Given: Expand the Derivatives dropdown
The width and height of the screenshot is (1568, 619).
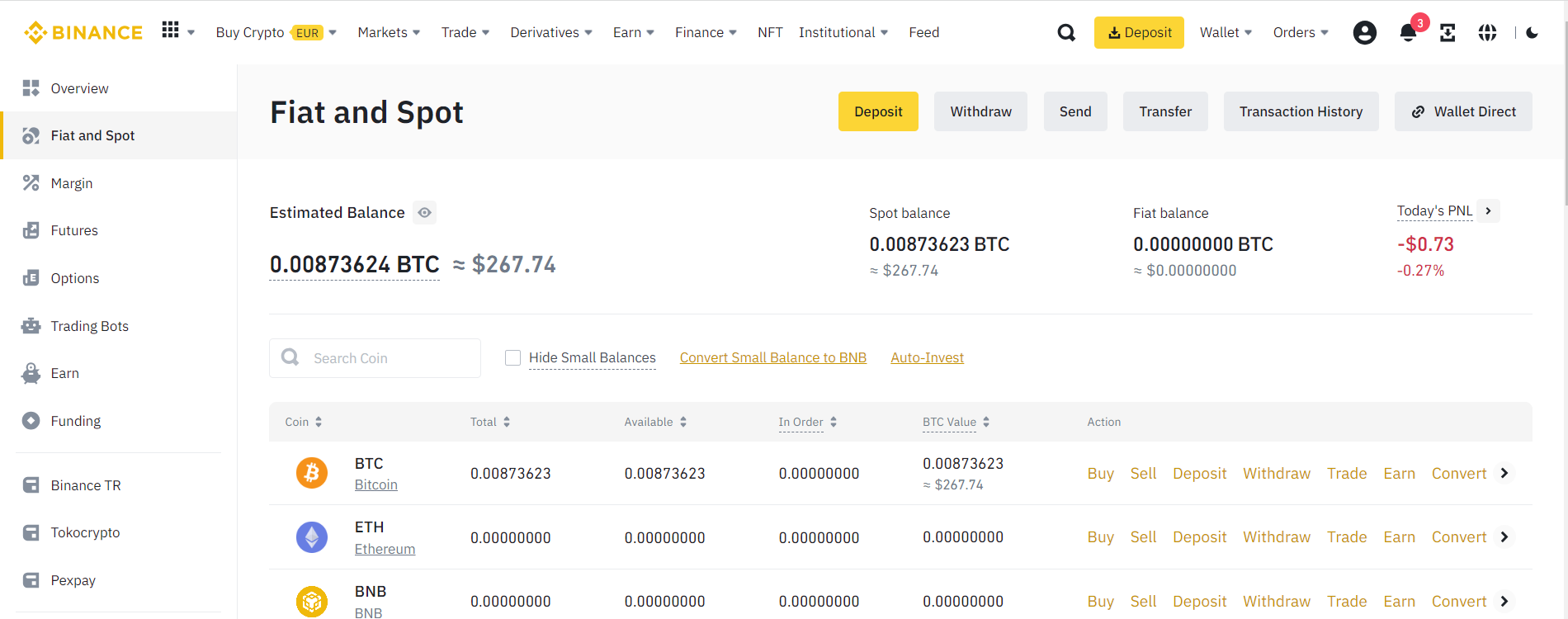Looking at the screenshot, I should pos(551,33).
